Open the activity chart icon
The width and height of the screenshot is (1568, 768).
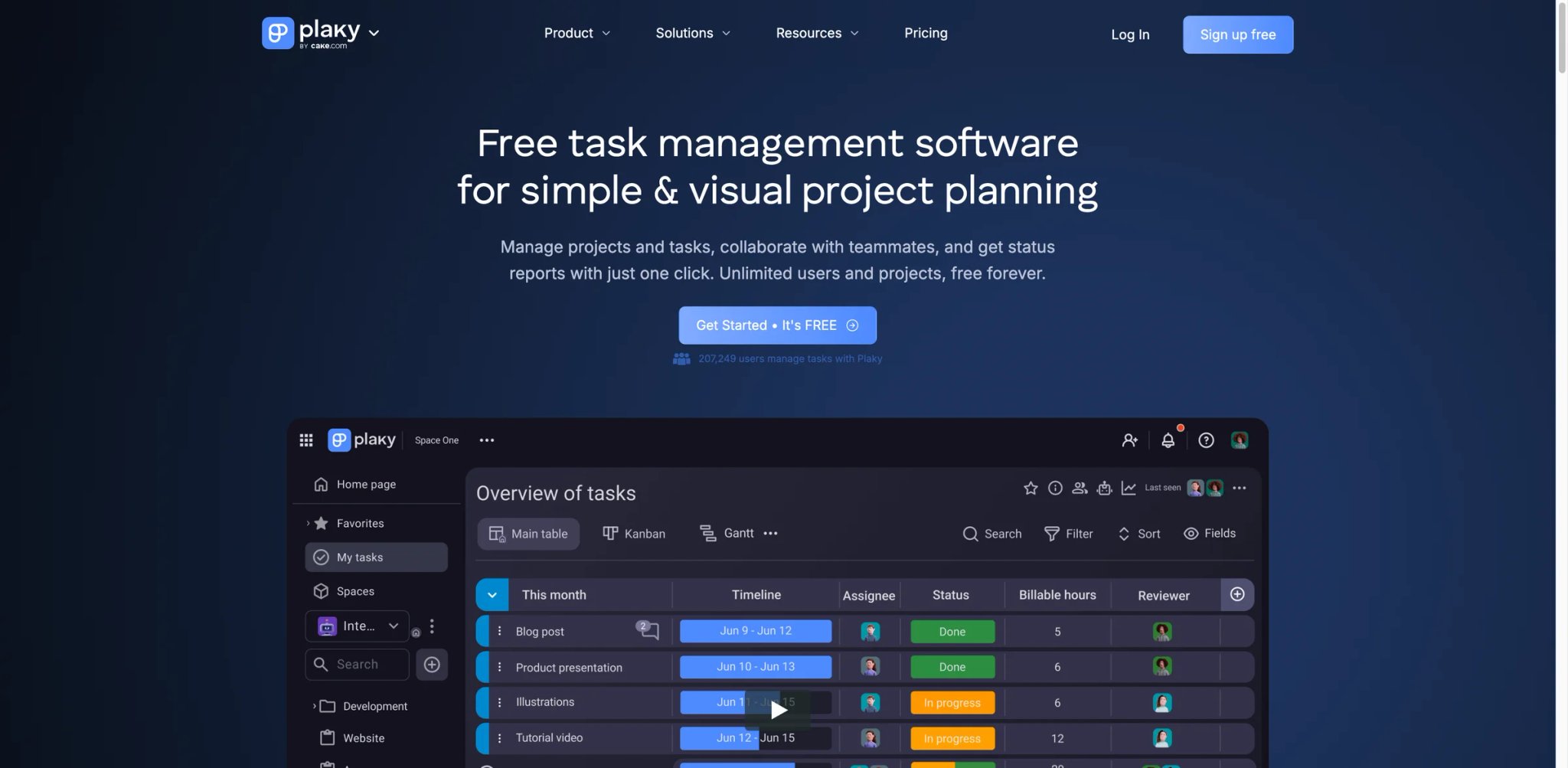1129,488
